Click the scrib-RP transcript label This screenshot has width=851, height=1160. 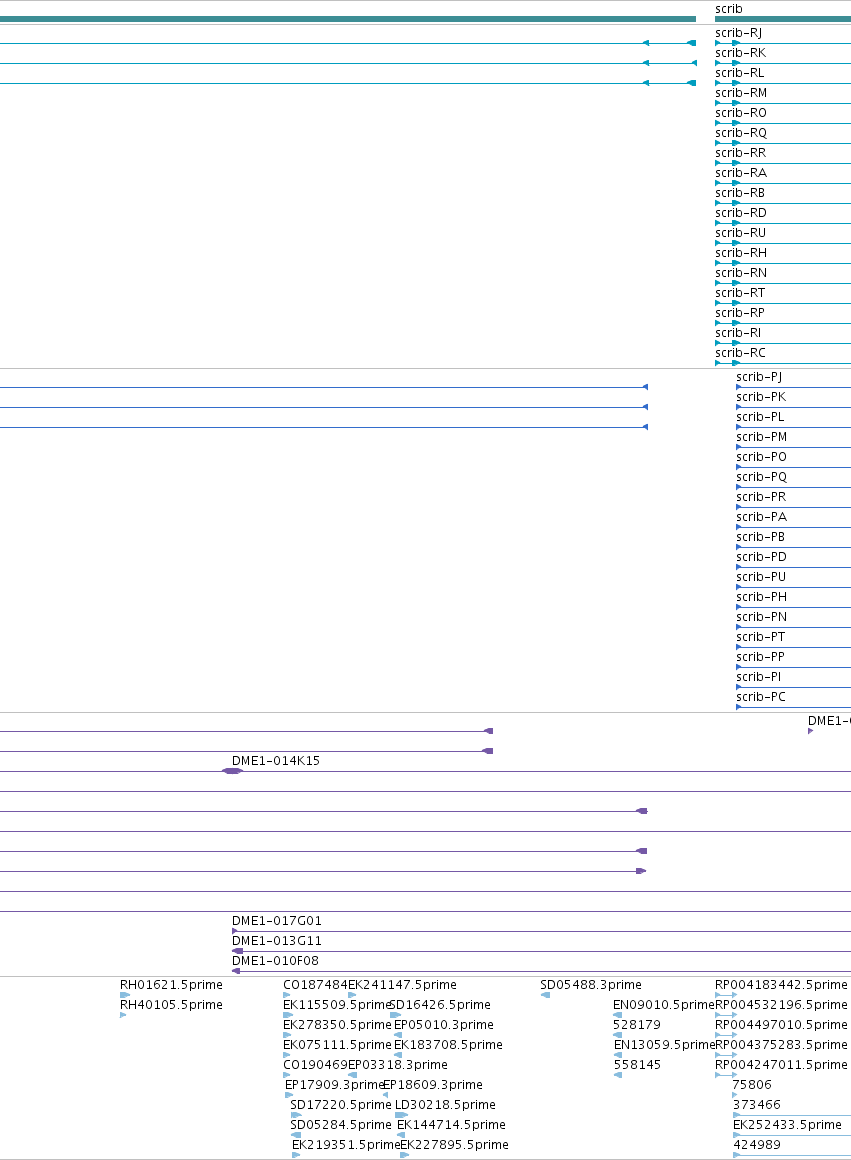(740, 312)
